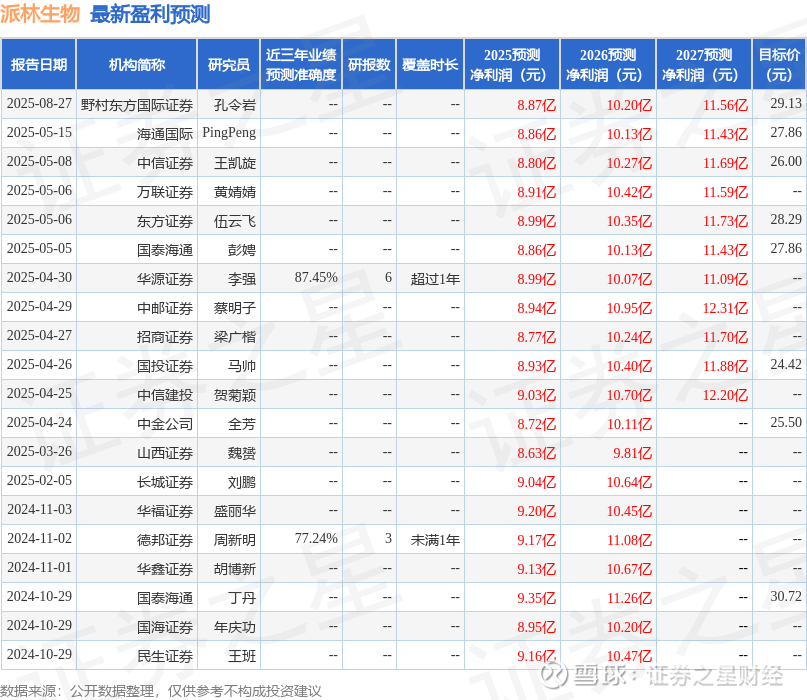807x700 pixels.
Task: Click researcher PingPeng
Action: tap(229, 133)
